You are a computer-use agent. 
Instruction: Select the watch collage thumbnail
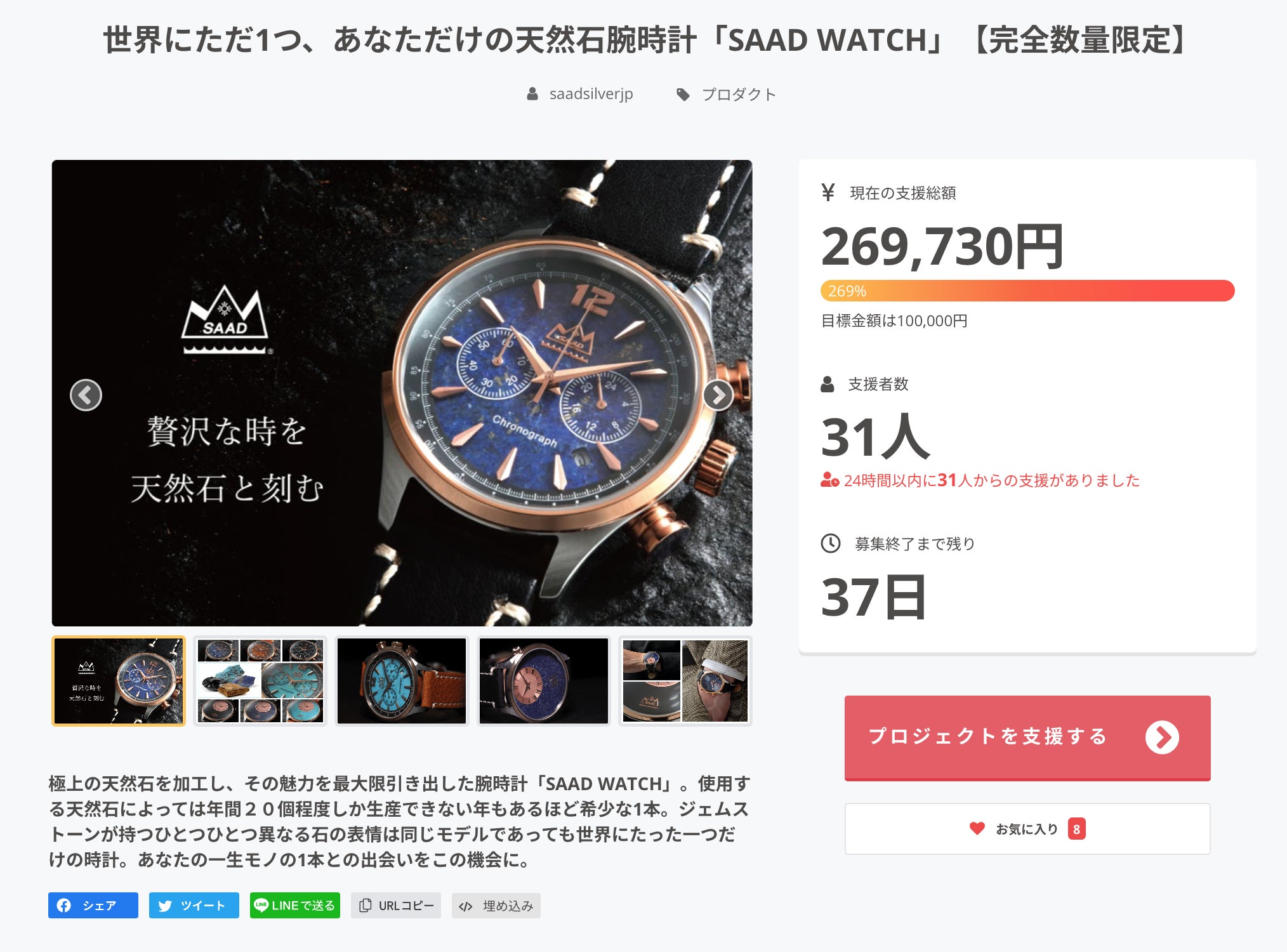260,681
